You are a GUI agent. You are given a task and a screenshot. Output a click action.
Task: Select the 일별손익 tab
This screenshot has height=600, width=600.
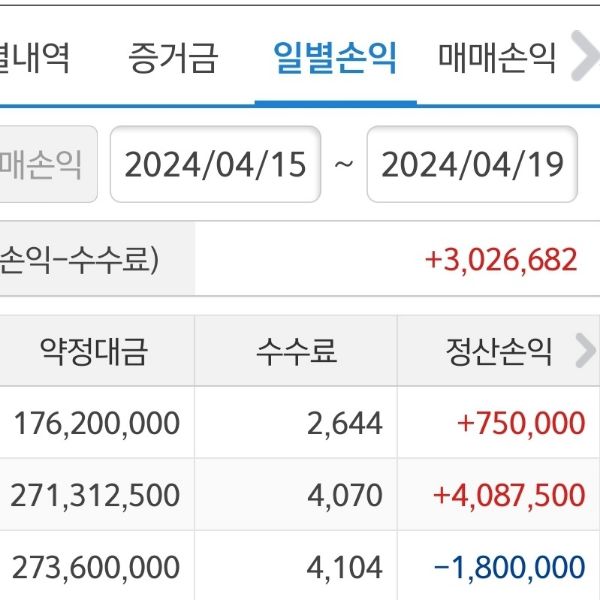tap(335, 58)
